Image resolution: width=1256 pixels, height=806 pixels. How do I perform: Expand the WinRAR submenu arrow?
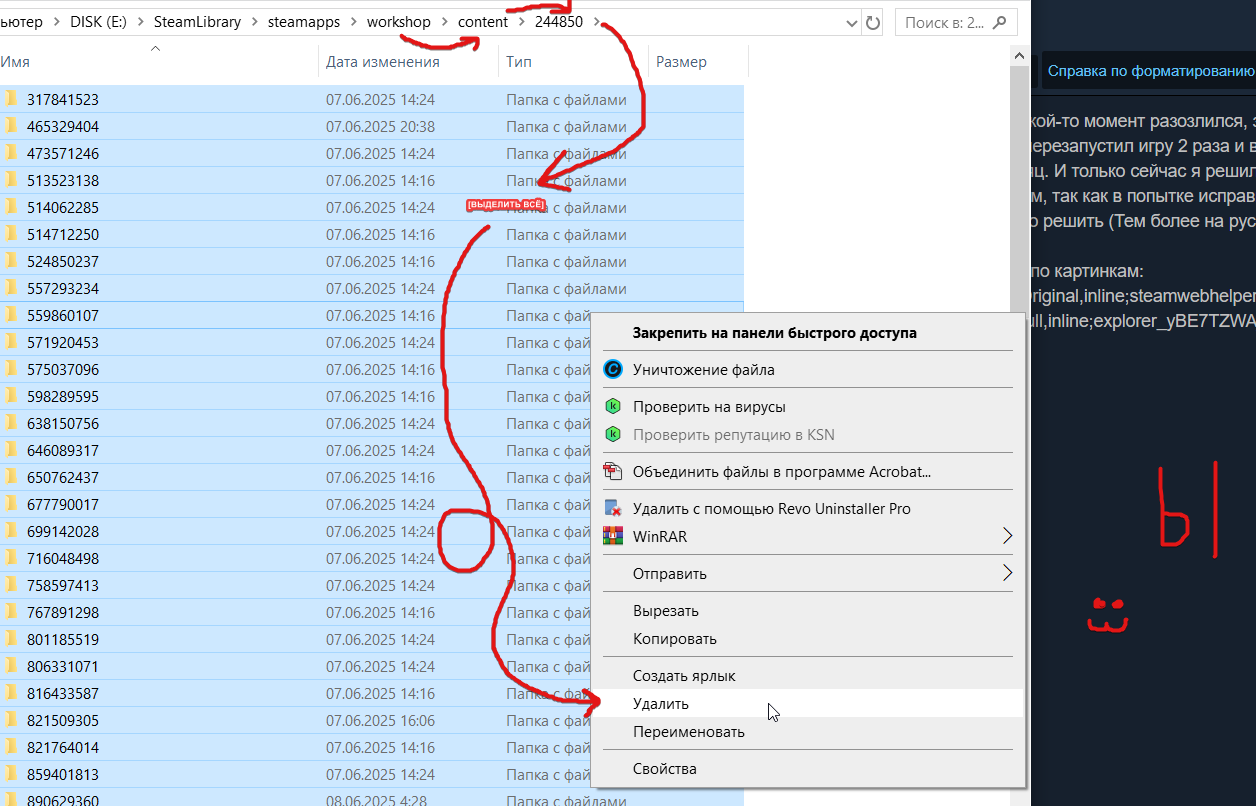click(x=1007, y=537)
